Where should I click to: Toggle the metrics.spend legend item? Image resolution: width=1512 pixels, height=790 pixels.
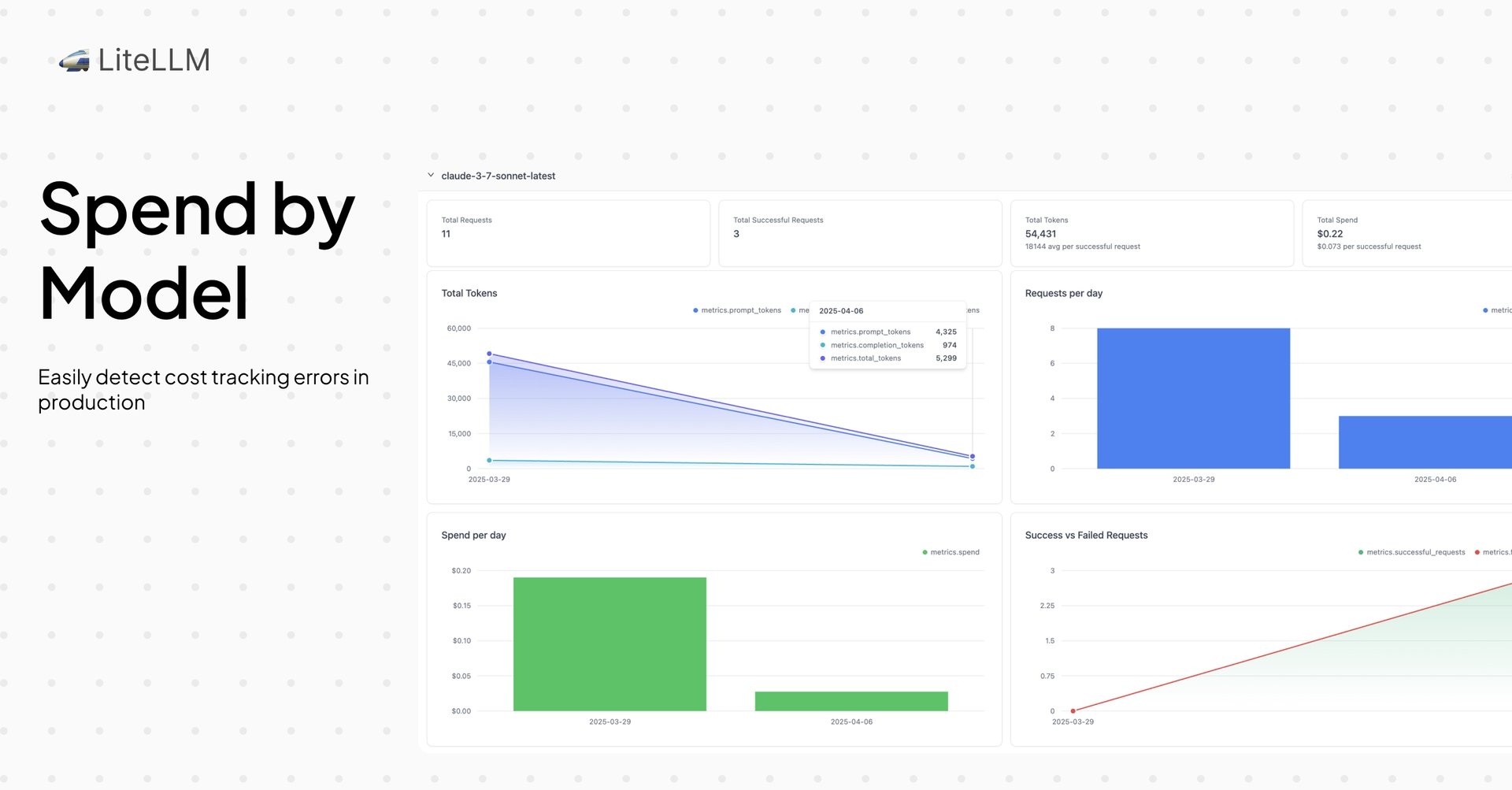tap(951, 552)
